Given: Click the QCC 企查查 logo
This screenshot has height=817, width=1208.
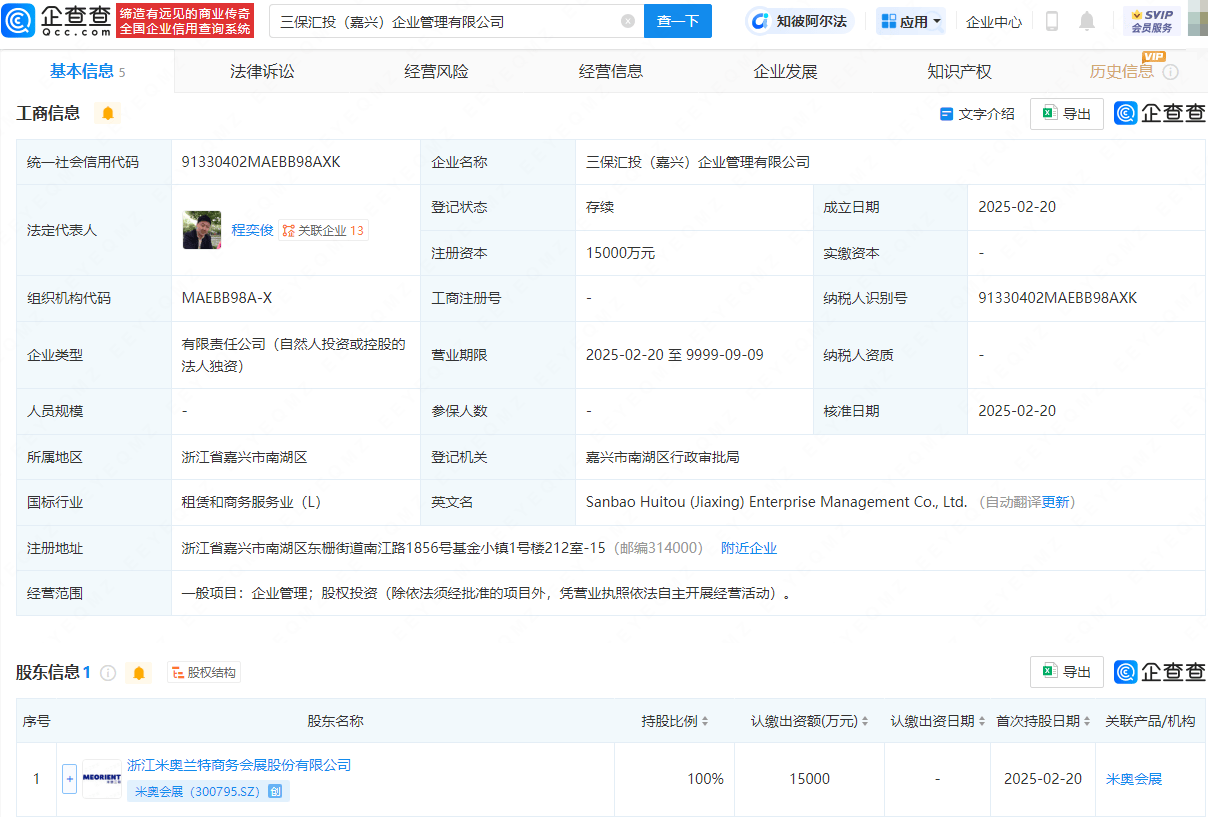Looking at the screenshot, I should pyautogui.click(x=60, y=20).
